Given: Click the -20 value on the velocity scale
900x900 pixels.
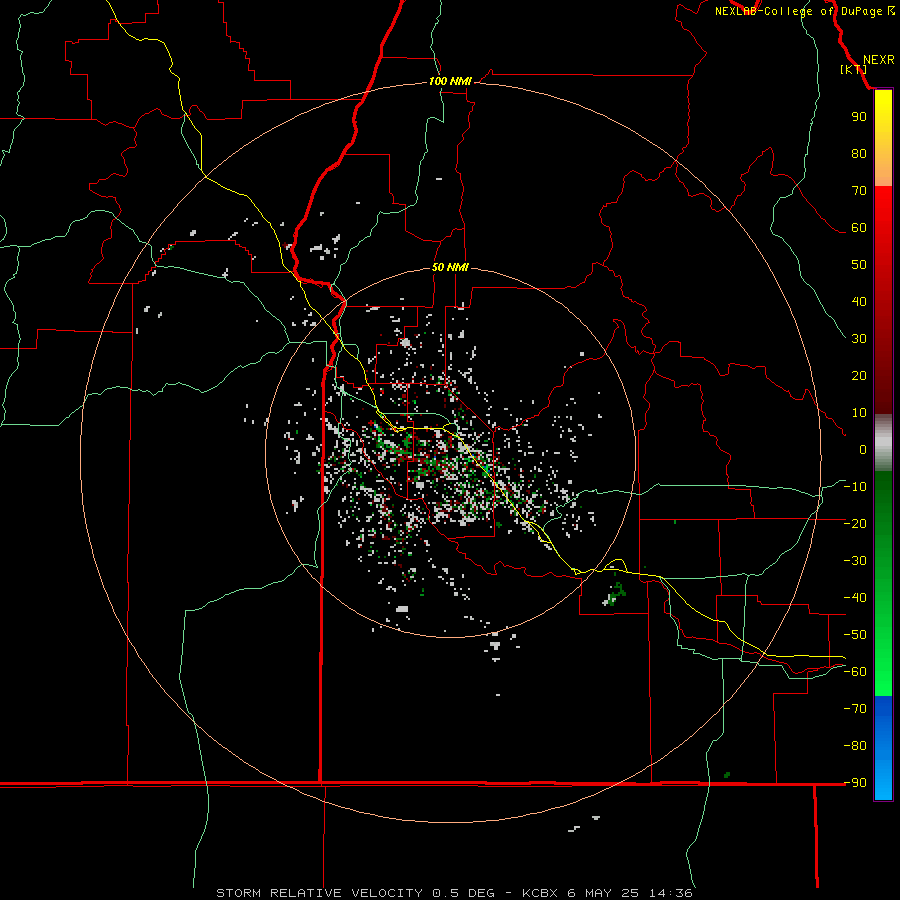Looking at the screenshot, I should (855, 524).
